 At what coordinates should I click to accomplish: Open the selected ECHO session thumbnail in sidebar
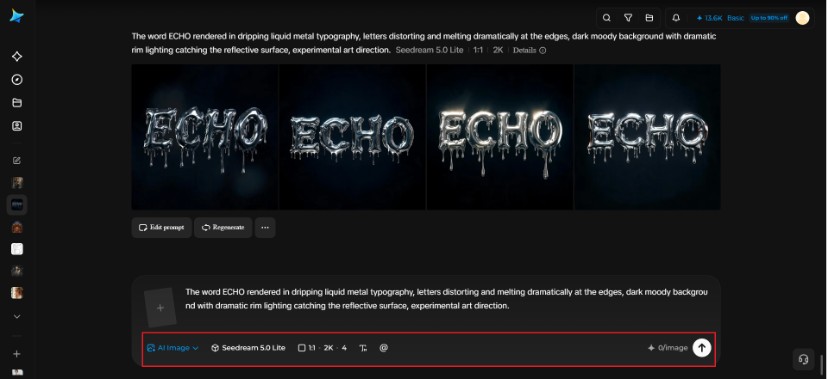coord(17,204)
